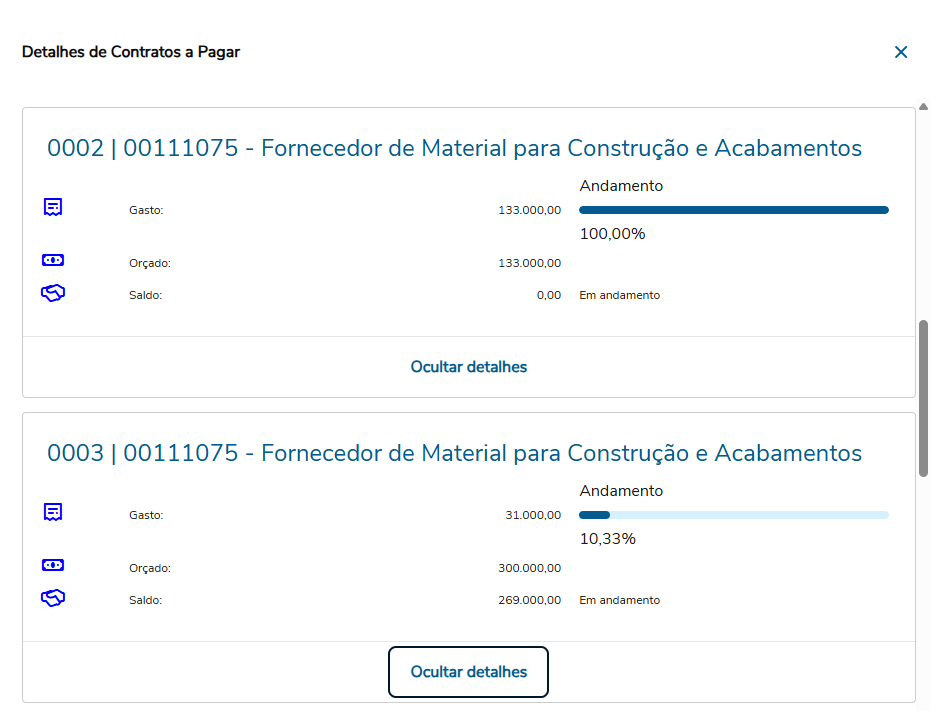Open the contract 0002 title link
Image resolution: width=930 pixels, height=711 pixels.
tap(454, 149)
